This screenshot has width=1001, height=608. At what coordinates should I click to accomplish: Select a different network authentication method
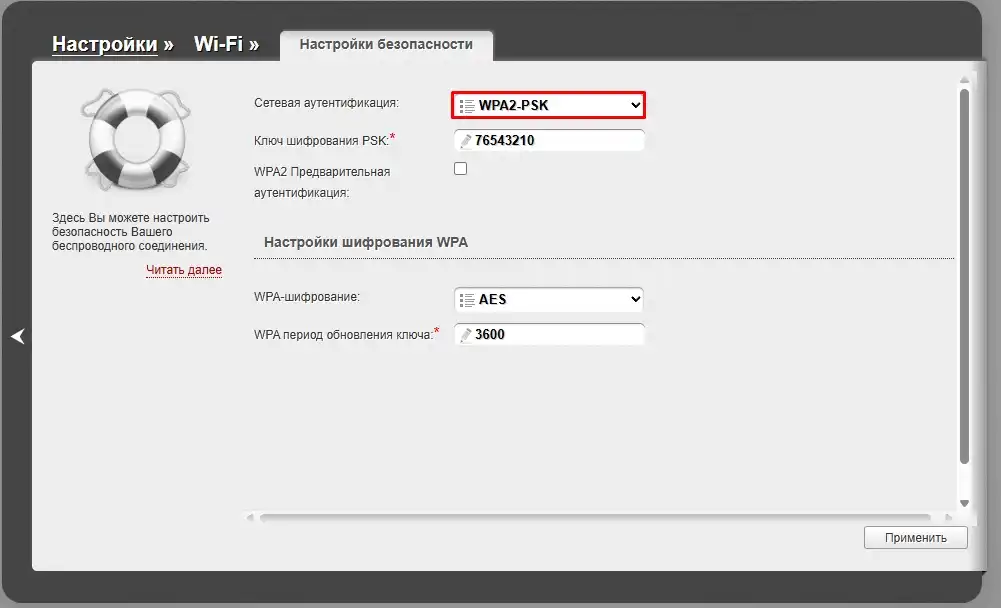point(548,104)
